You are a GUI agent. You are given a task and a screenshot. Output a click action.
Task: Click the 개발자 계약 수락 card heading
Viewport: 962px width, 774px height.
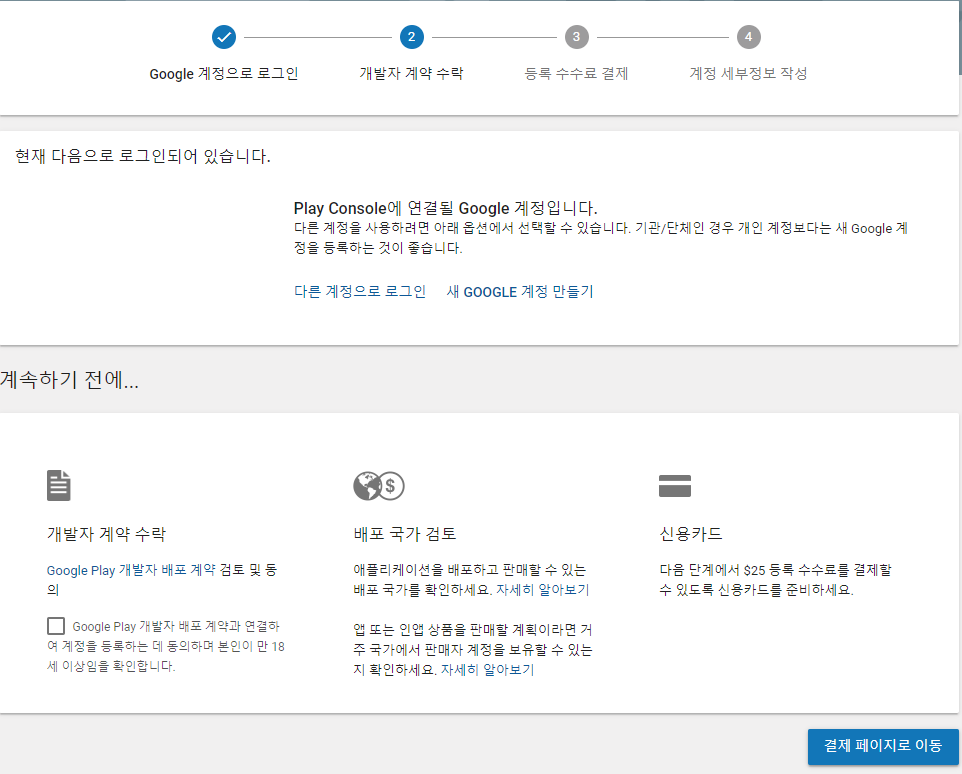coord(106,534)
